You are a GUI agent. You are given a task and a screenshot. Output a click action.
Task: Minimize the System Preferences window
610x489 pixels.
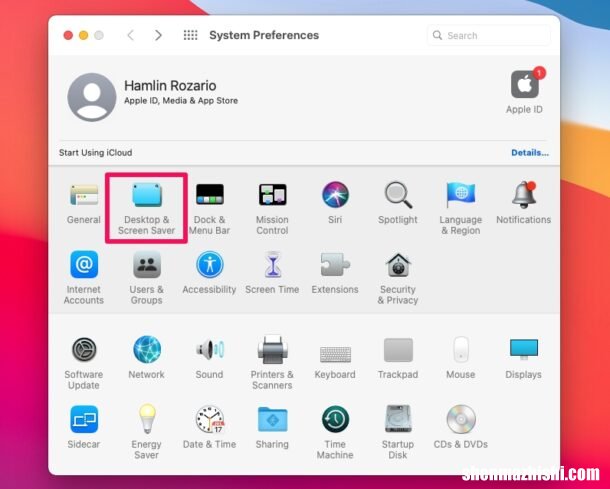click(x=83, y=35)
